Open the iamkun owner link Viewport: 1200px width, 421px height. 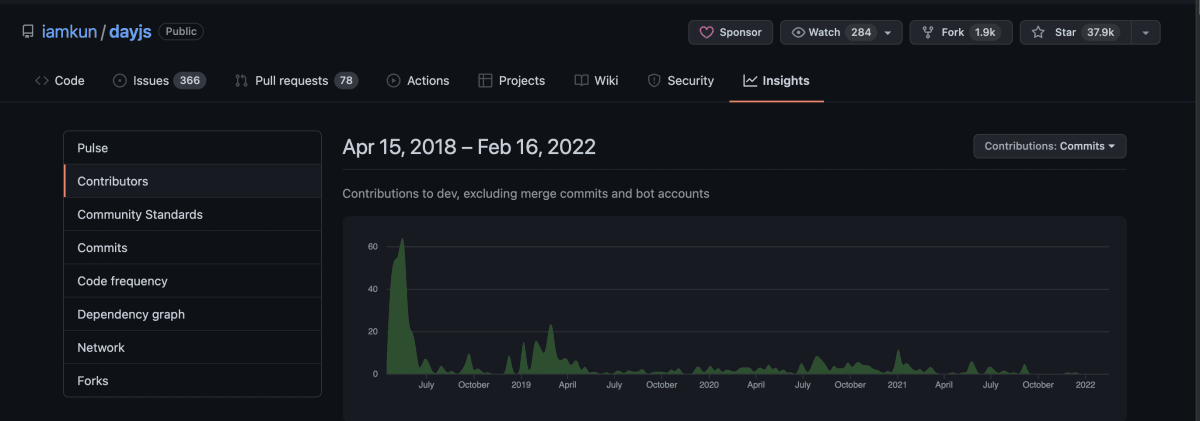[69, 32]
